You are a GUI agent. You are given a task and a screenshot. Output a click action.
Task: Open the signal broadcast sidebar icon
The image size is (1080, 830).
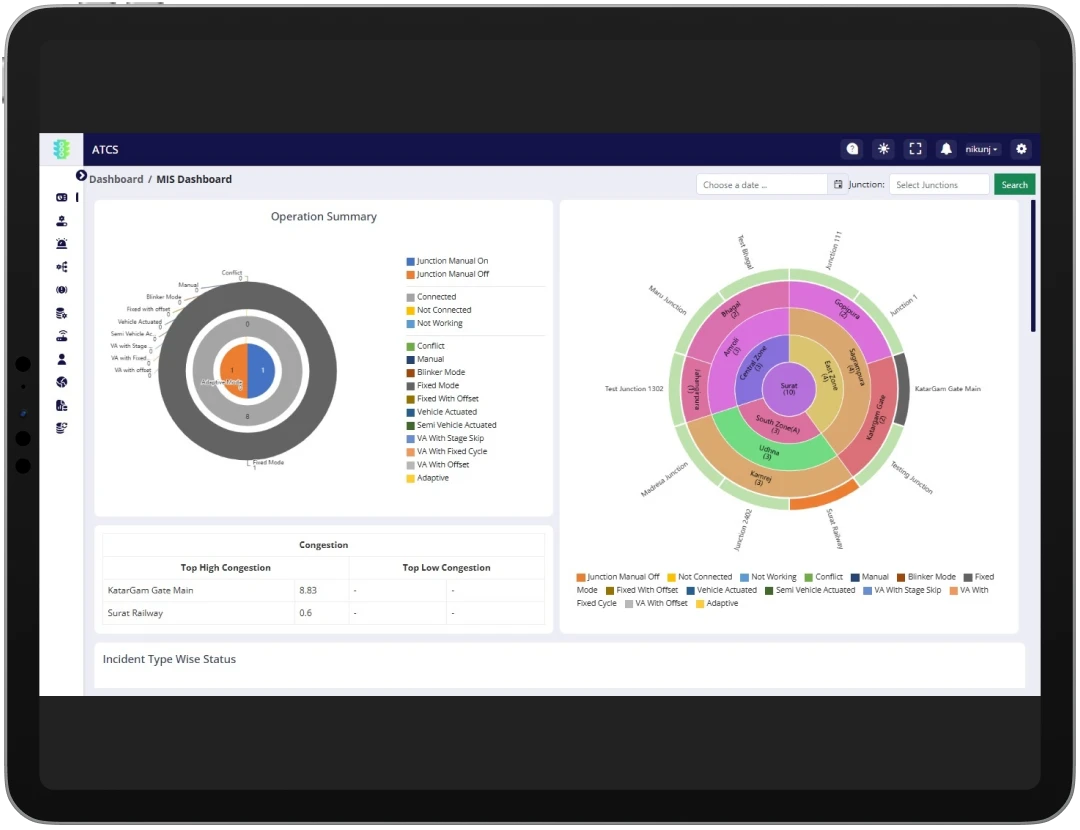point(61,290)
